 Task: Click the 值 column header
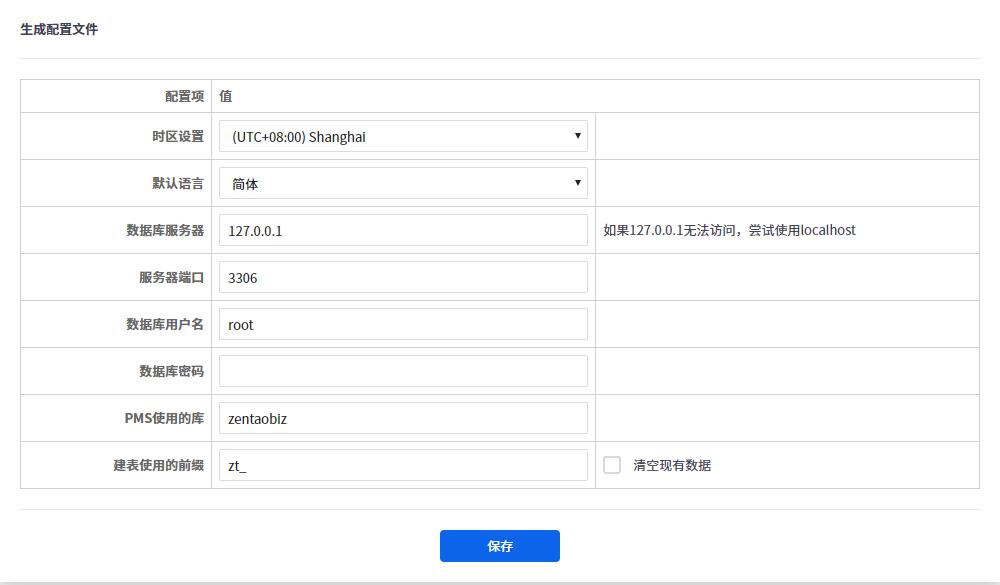tap(226, 96)
